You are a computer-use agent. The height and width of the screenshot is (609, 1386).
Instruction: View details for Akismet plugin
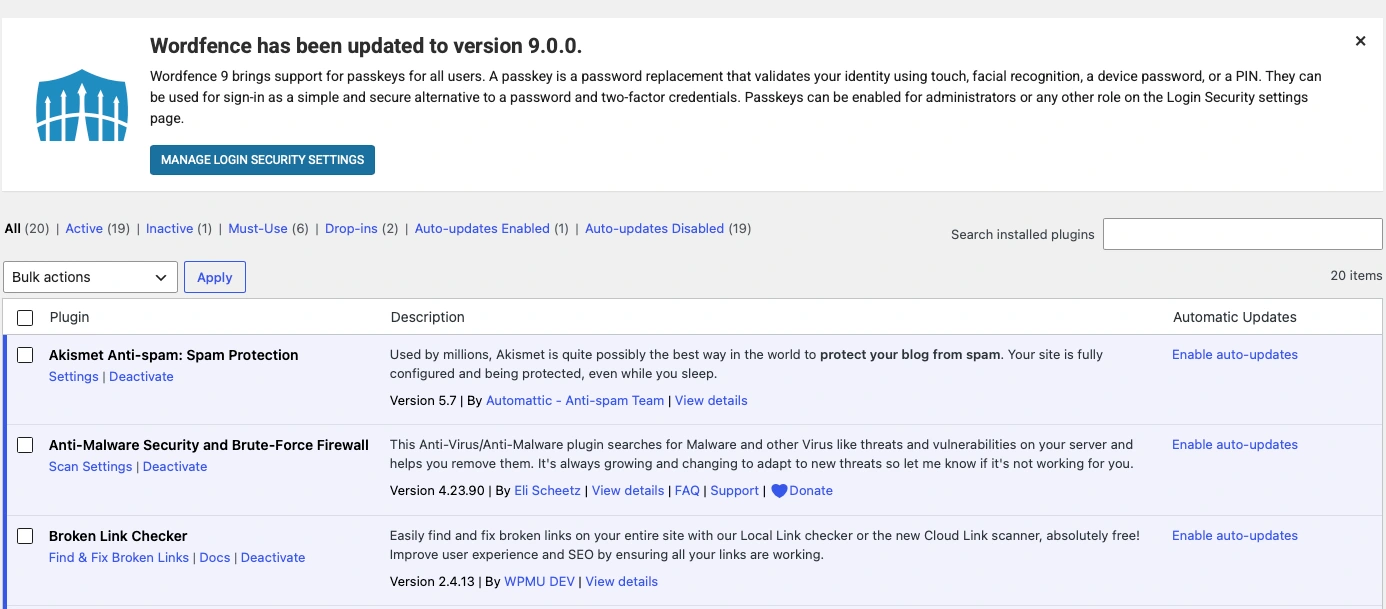[x=711, y=400]
